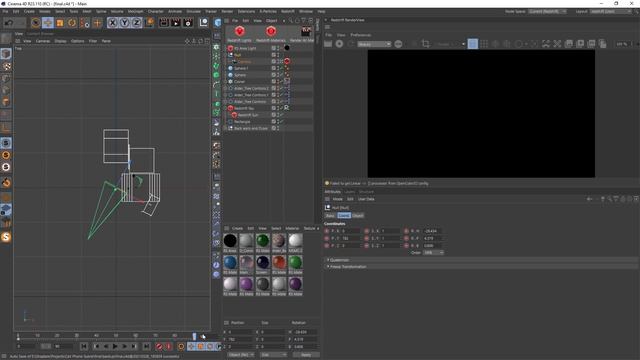The height and width of the screenshot is (360, 640).
Task: Click RenderView highlighted blue square icon
Action: point(473,44)
